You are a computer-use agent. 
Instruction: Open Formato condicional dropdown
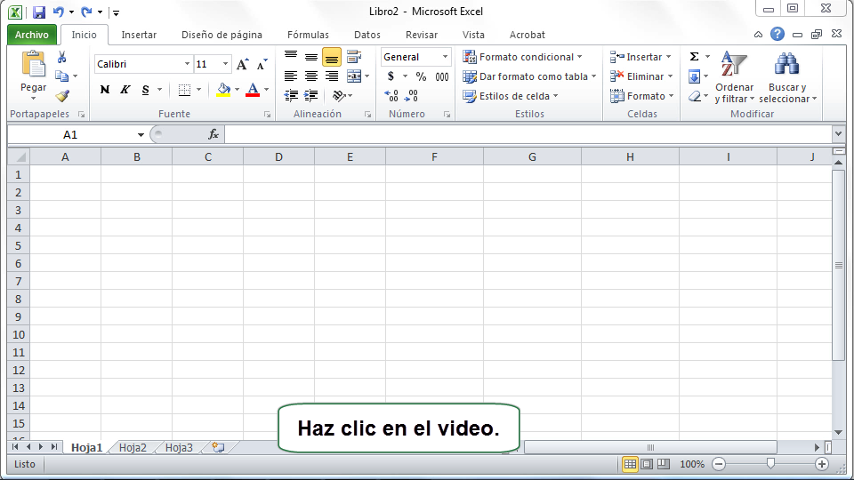[523, 57]
